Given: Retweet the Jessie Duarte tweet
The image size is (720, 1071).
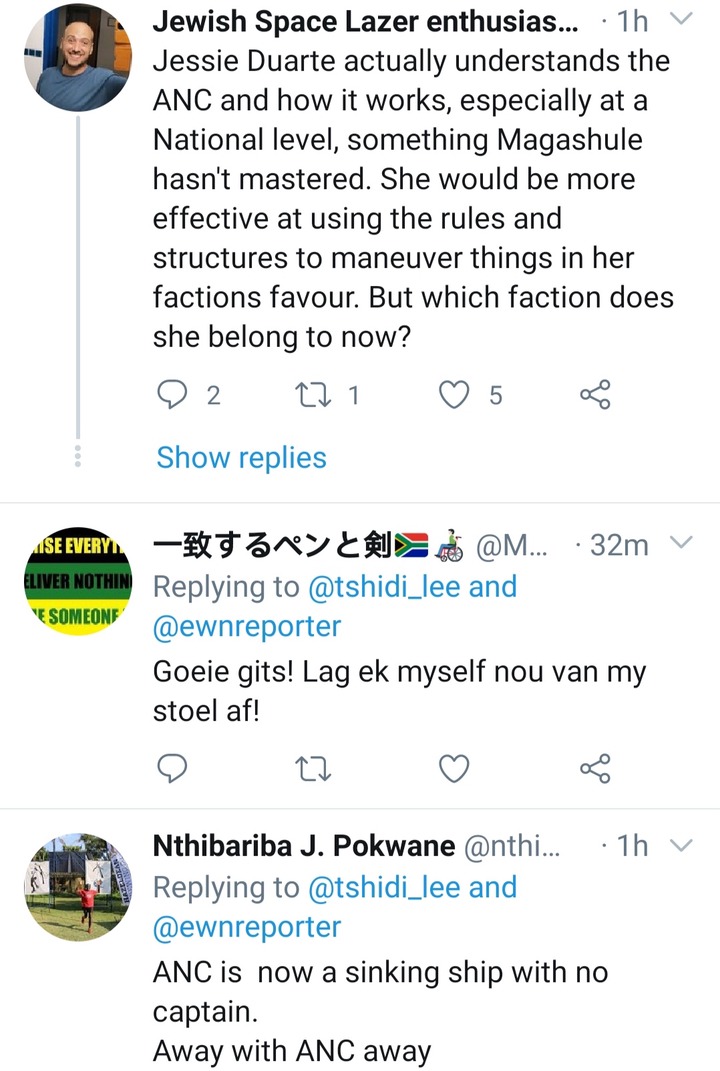Looking at the screenshot, I should point(313,395).
